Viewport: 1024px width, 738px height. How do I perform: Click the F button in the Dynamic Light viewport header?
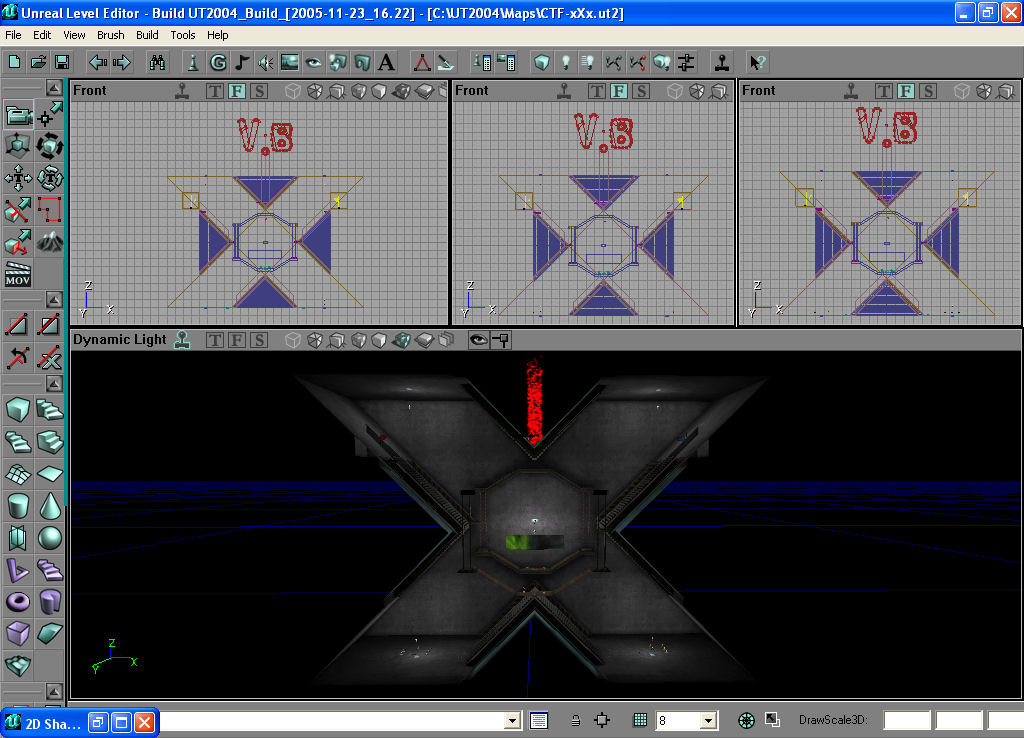point(236,340)
